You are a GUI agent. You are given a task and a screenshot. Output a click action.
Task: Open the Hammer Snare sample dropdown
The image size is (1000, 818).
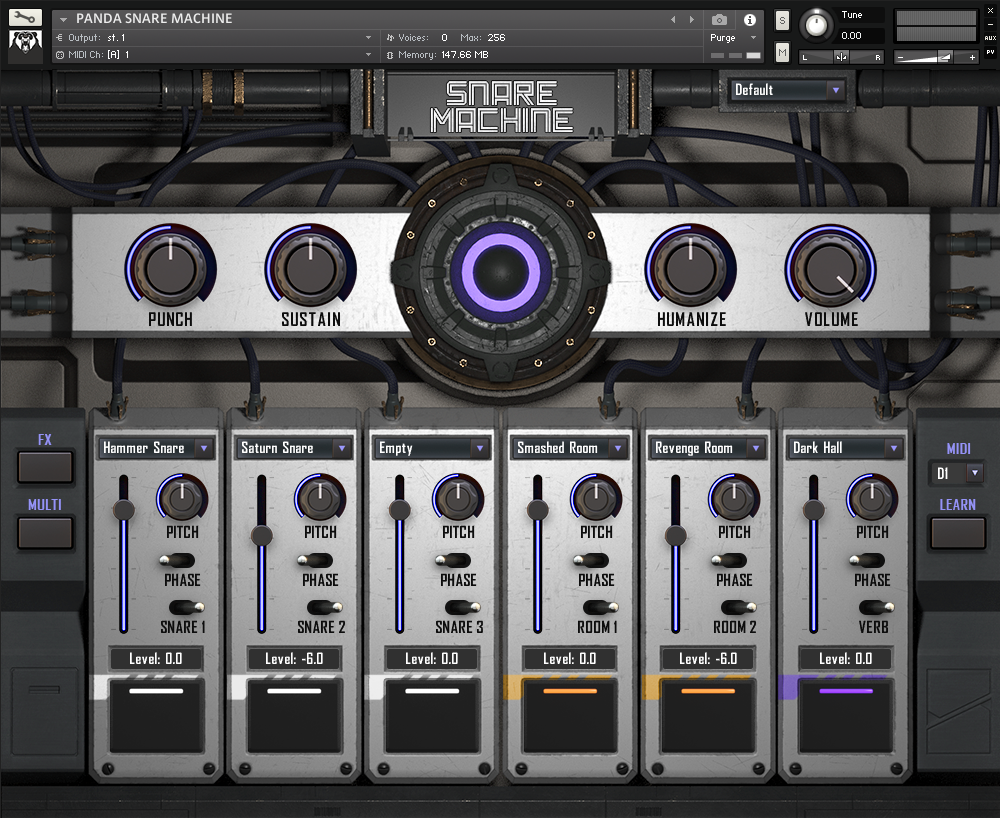[x=156, y=448]
